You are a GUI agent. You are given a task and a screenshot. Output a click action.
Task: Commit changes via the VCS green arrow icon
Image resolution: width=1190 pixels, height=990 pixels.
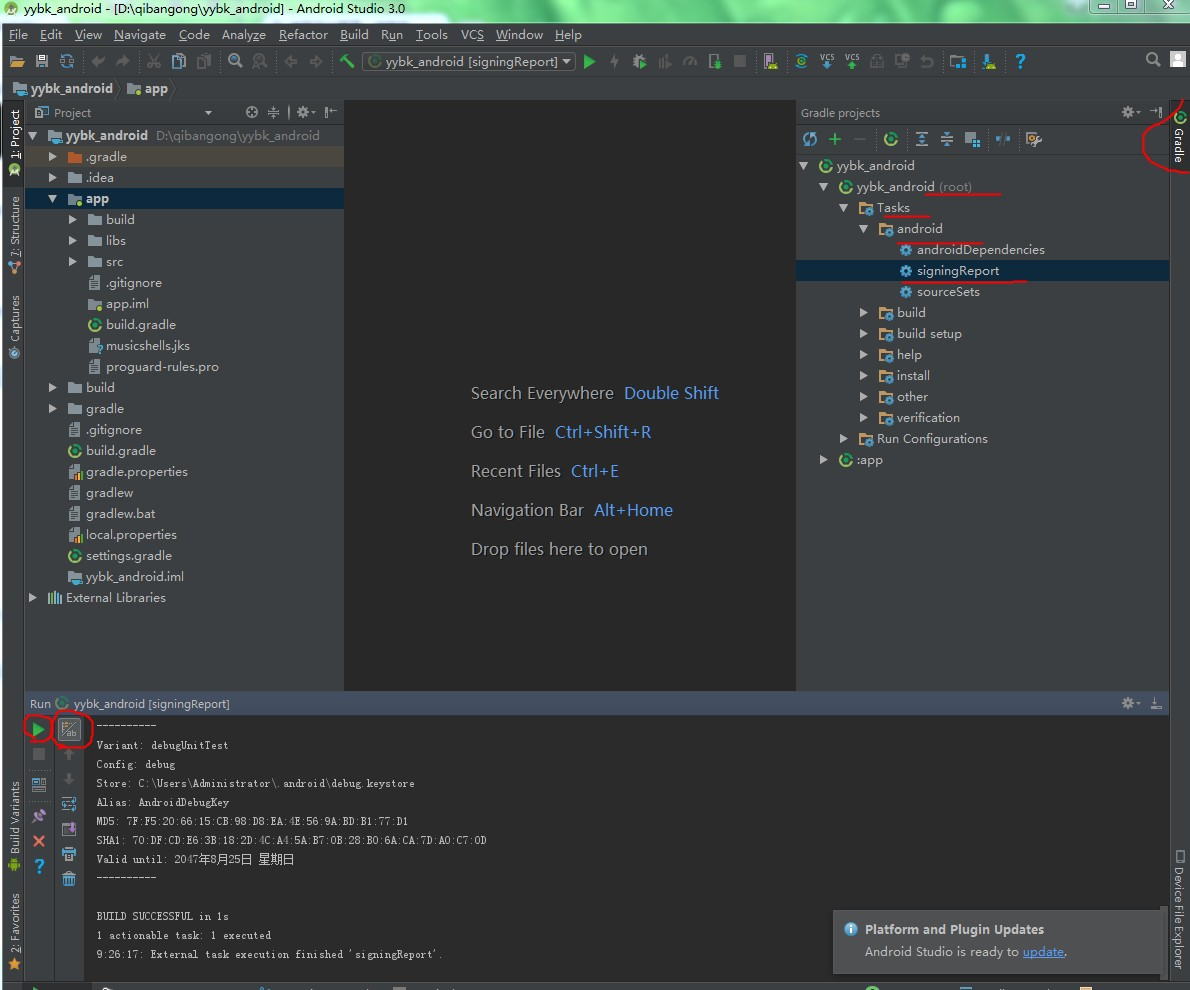[852, 61]
